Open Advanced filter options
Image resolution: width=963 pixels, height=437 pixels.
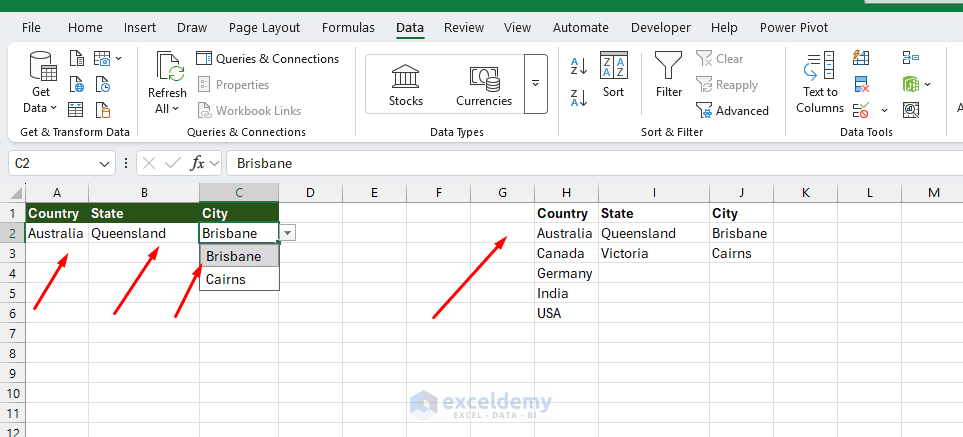[x=732, y=110]
